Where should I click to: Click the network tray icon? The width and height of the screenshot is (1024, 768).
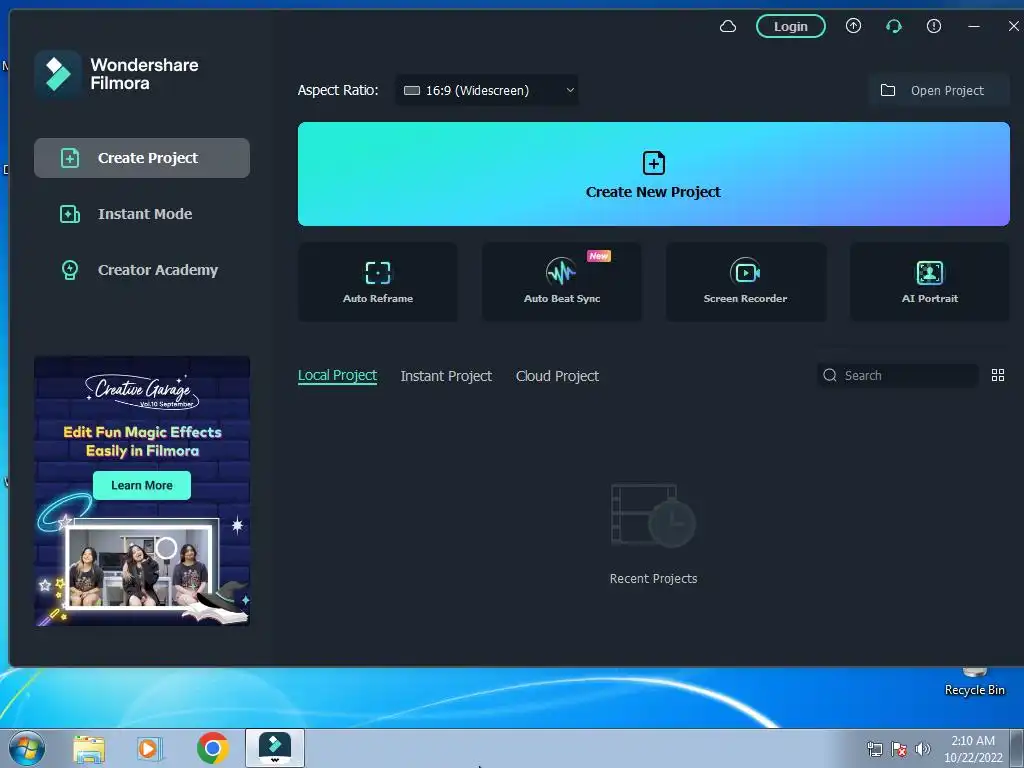[874, 749]
